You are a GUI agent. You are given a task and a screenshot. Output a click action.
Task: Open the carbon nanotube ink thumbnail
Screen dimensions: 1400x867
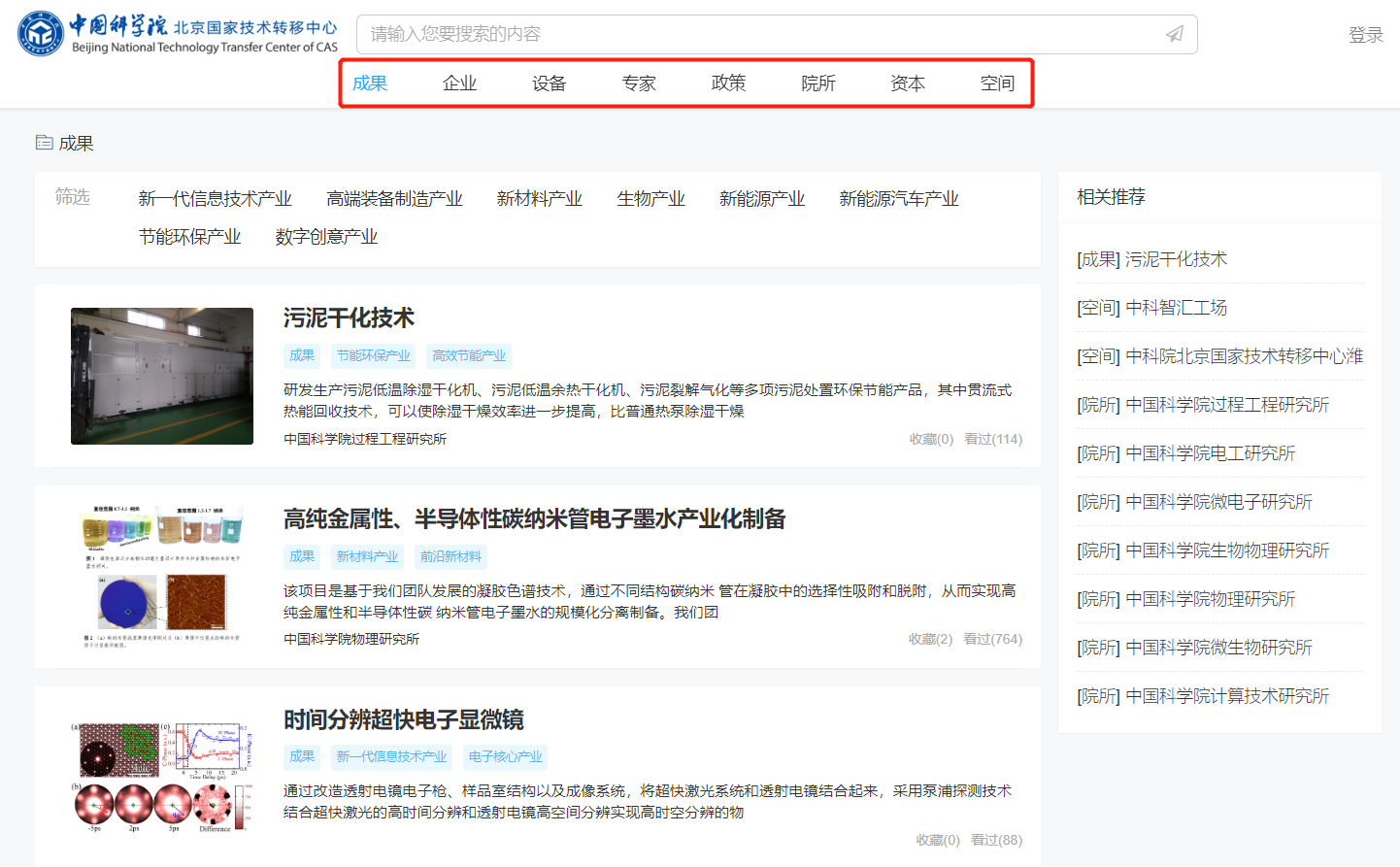click(x=162, y=577)
